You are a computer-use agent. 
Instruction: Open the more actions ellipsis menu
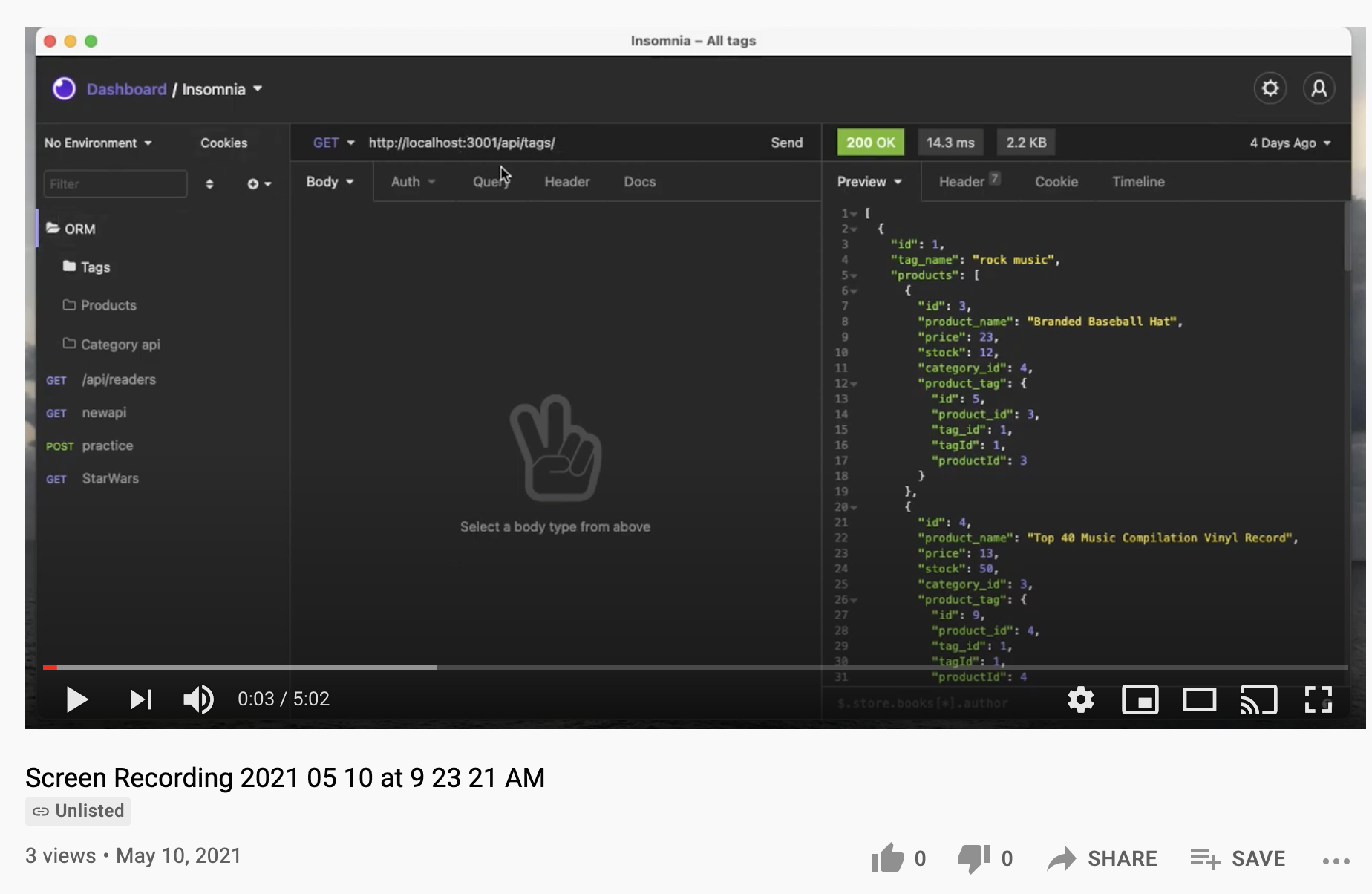(1336, 861)
